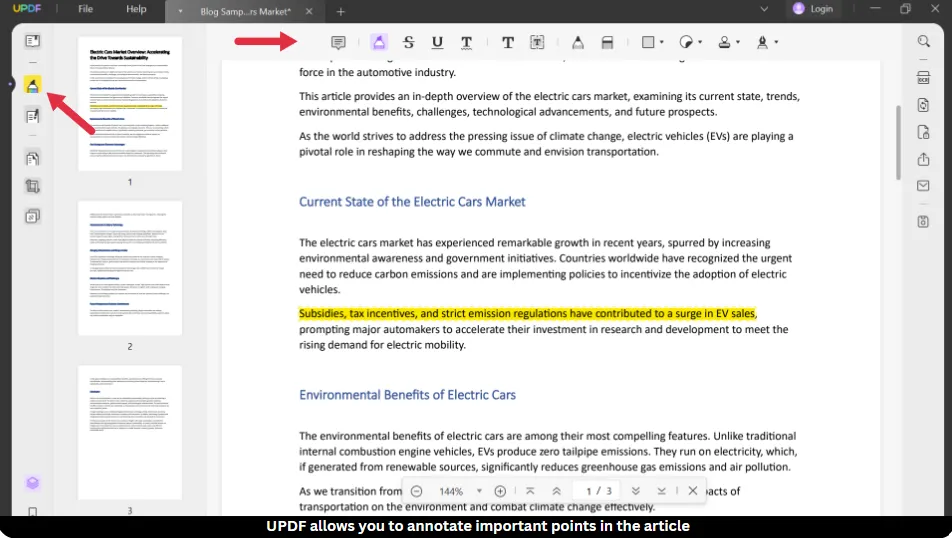The width and height of the screenshot is (952, 538).
Task: Click the UPDF logo
Action: point(27,9)
